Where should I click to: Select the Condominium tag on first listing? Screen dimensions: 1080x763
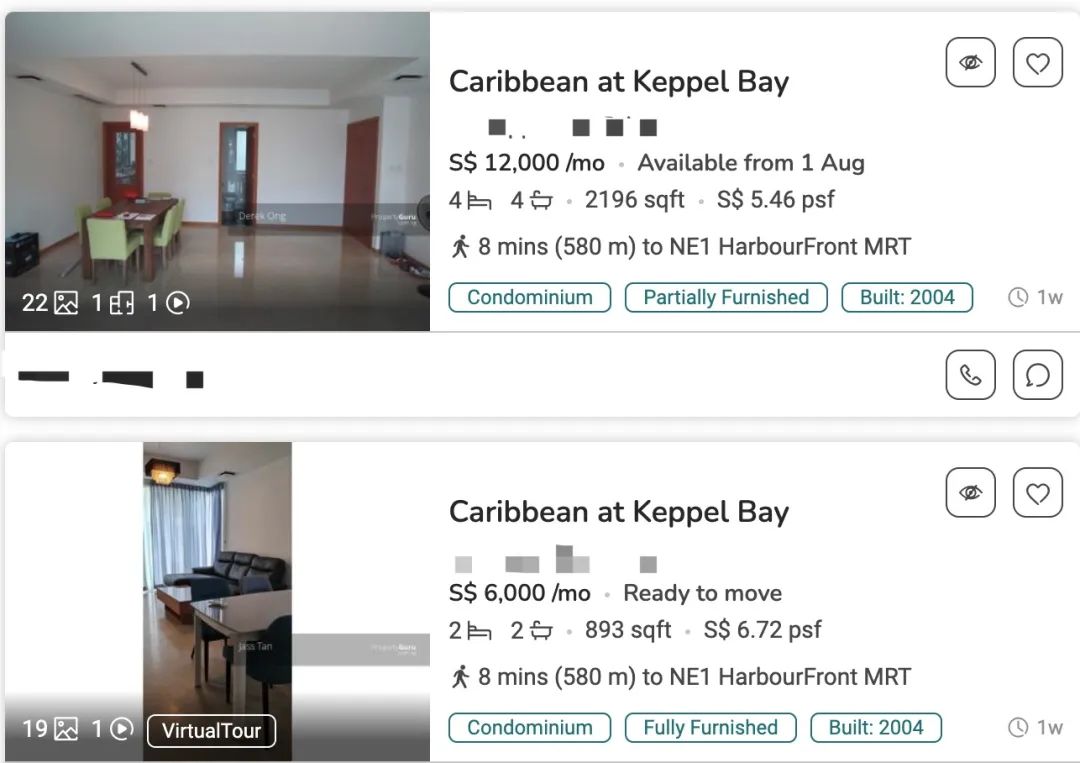click(529, 297)
